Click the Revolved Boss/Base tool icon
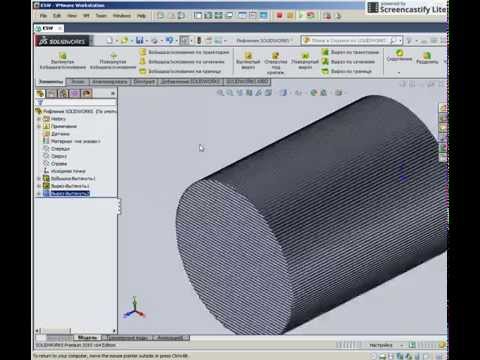Screen dimensions: 480x360 (113, 55)
